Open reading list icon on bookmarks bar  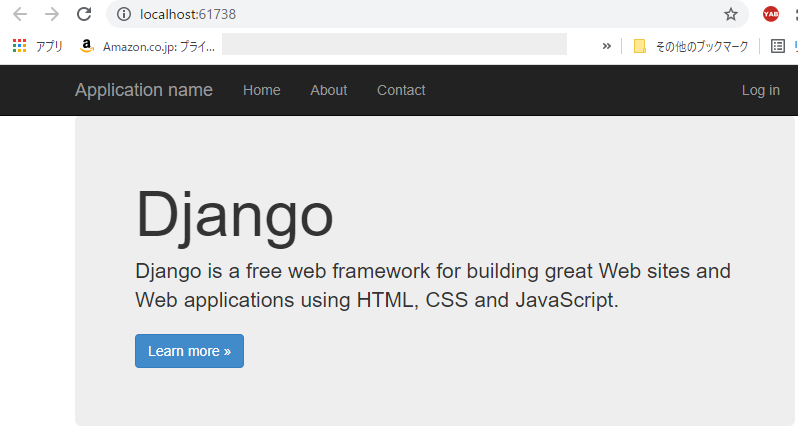pos(778,46)
